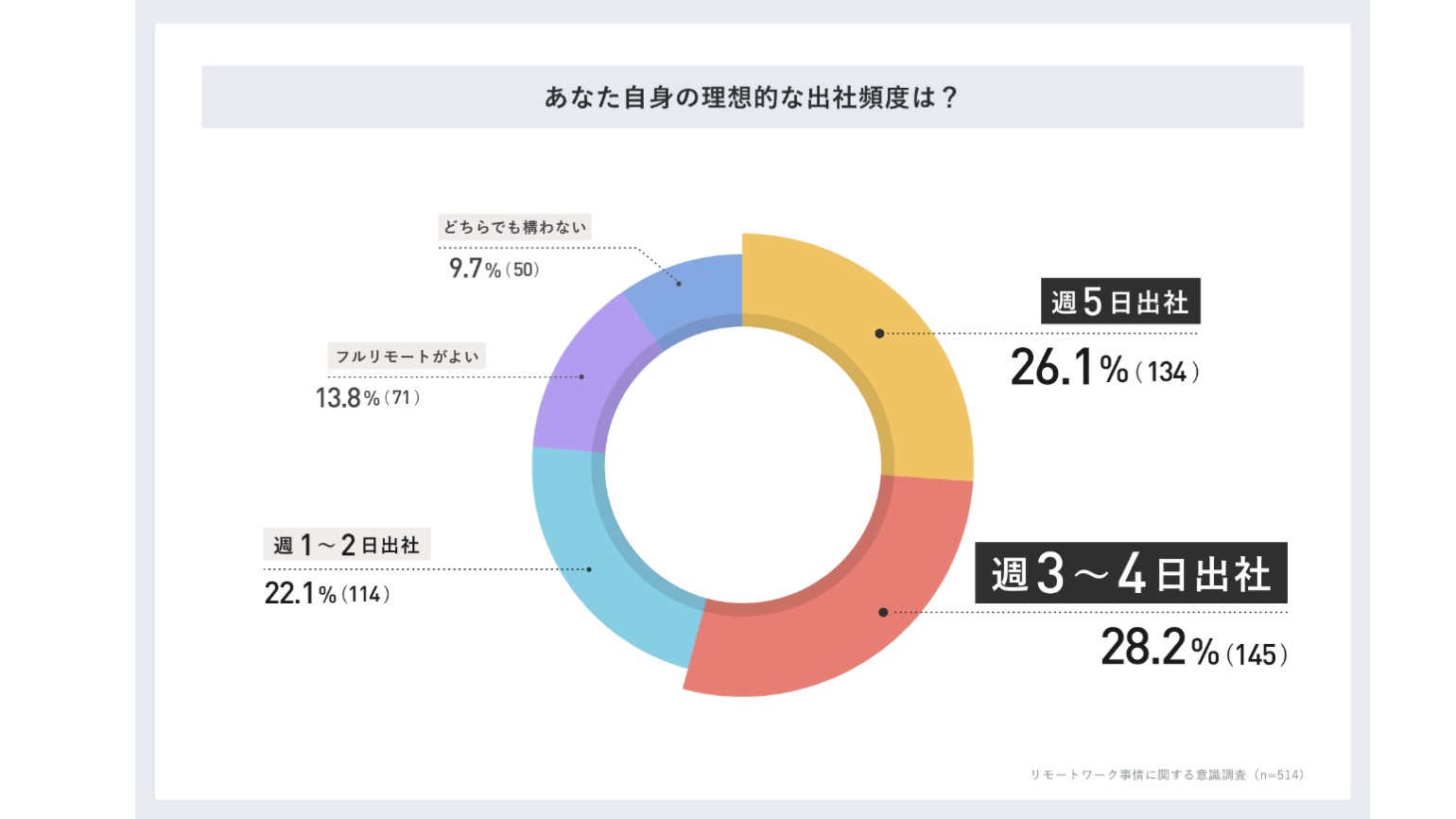This screenshot has width=1456, height=819.
Task: Click the 26.1% (134) value text
Action: pos(1105,368)
